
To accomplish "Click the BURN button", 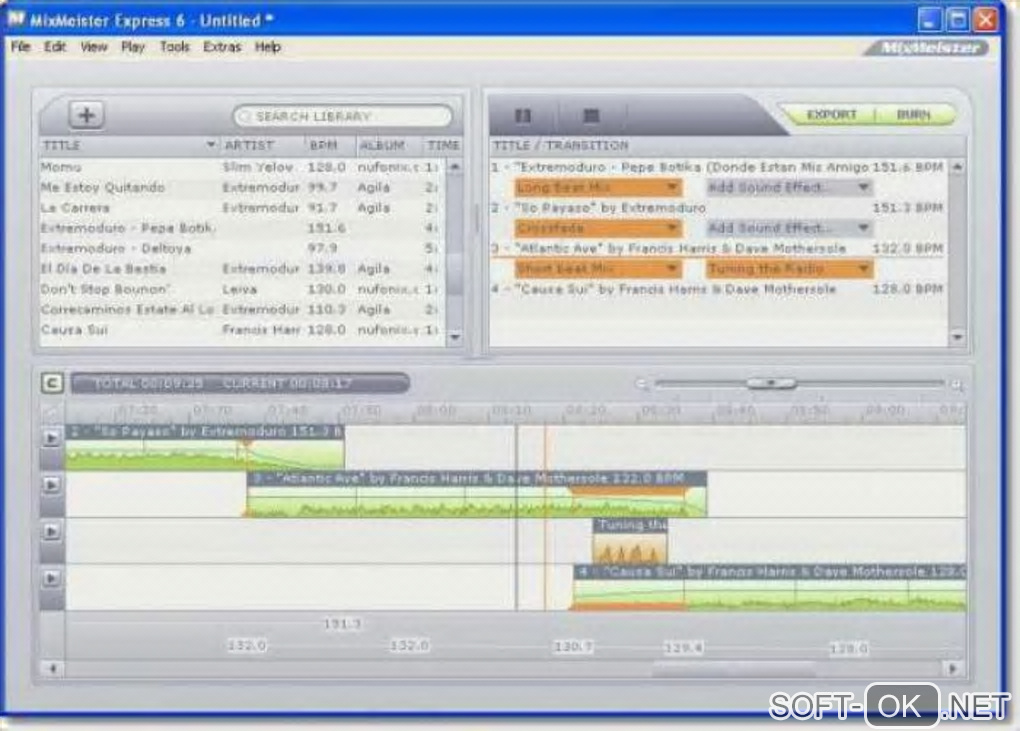I will coord(913,114).
